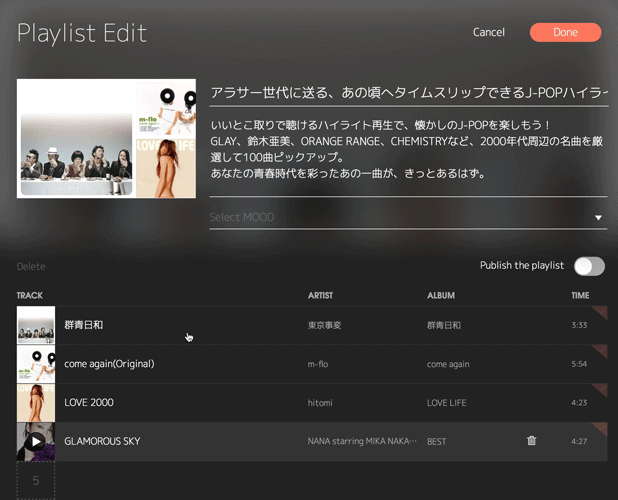
Task: Edit the playlist title field
Action: coord(408,93)
